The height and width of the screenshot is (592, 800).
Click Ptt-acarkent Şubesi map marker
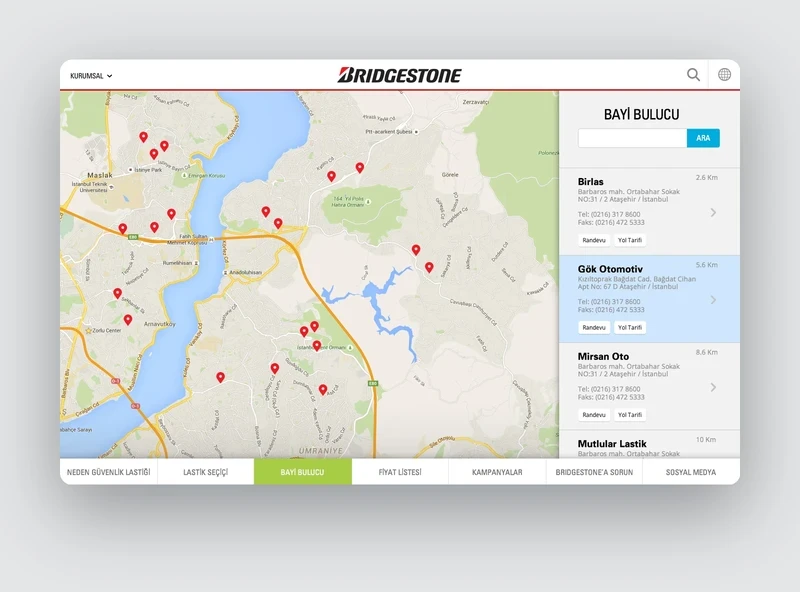click(416, 132)
